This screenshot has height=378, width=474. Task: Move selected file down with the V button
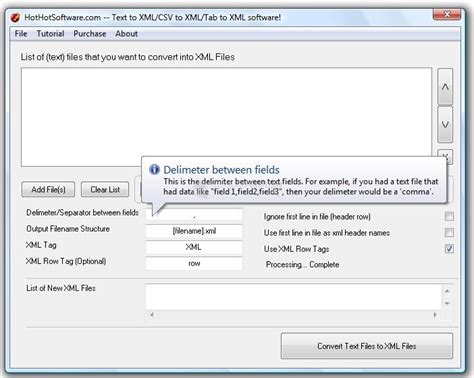[x=445, y=125]
